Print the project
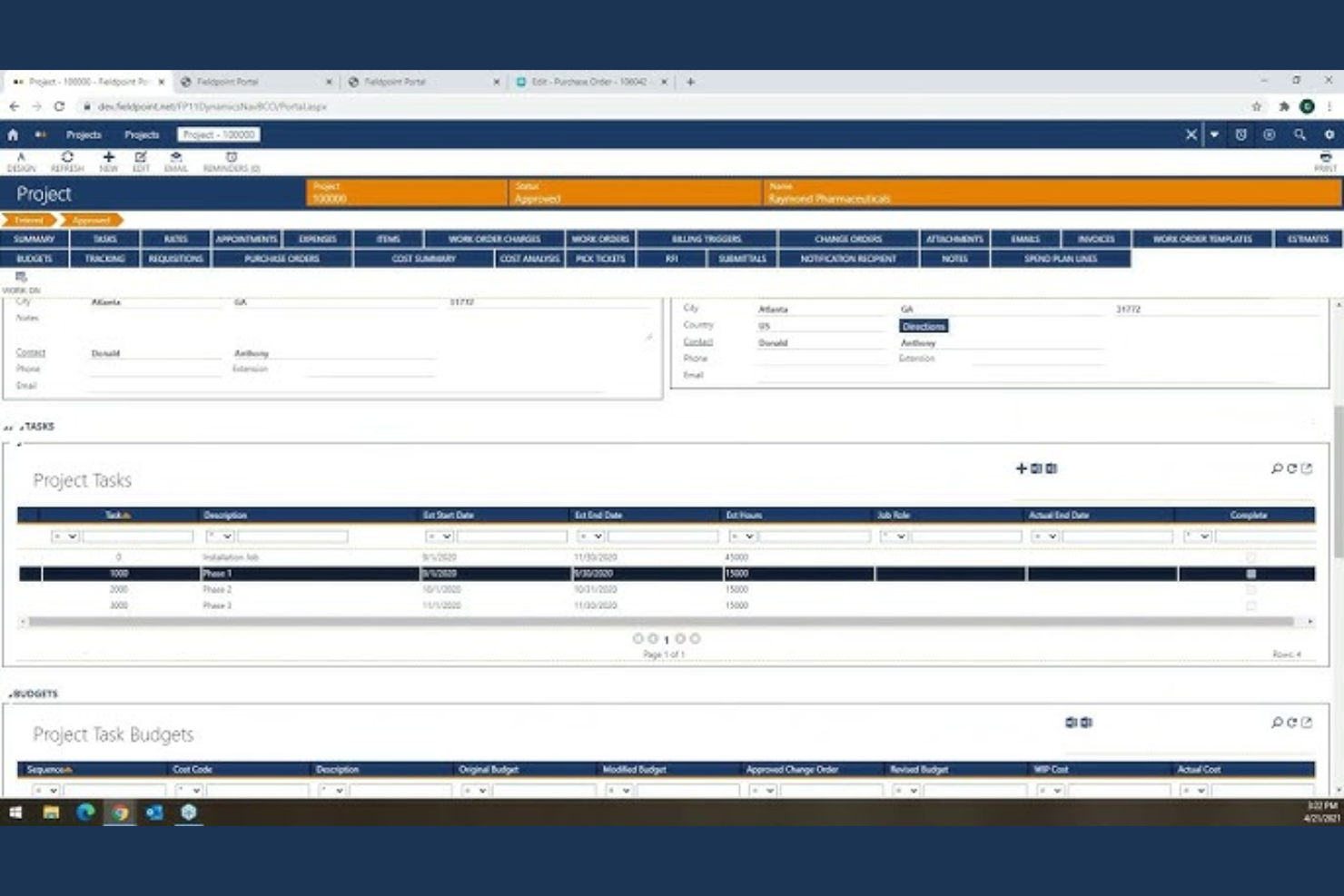 pos(1325,162)
